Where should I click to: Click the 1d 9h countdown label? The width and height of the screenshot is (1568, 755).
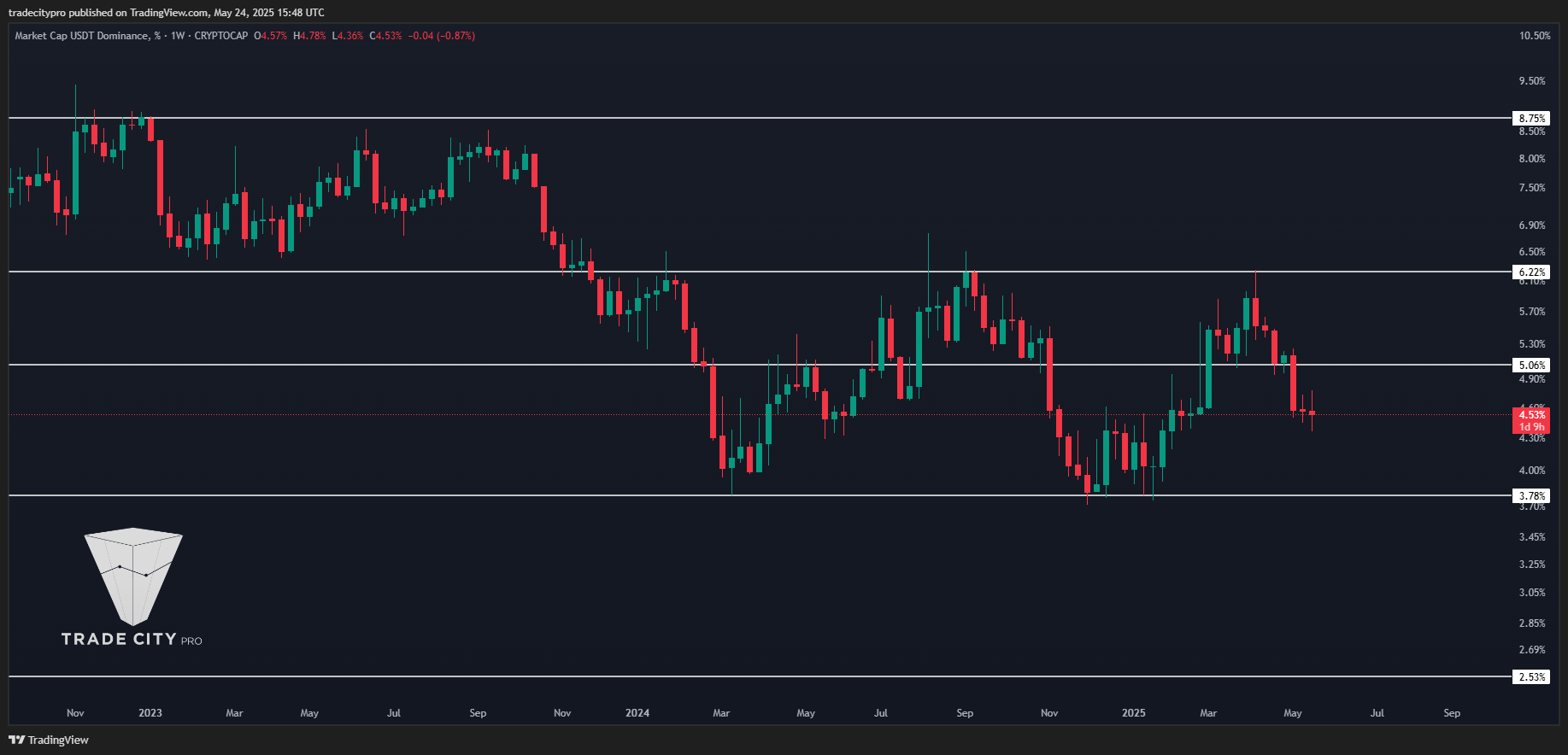(1531, 427)
